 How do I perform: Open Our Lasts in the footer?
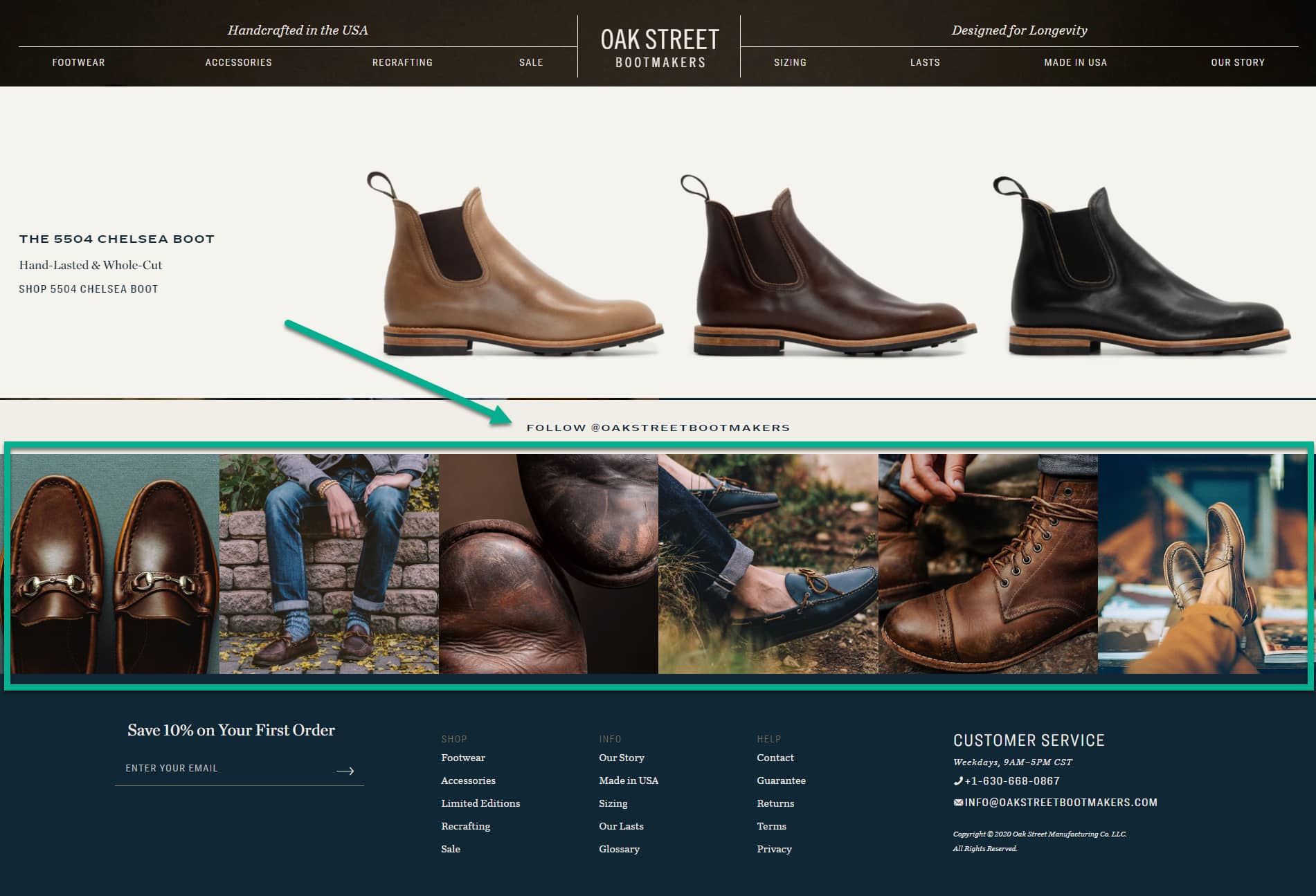tap(621, 826)
